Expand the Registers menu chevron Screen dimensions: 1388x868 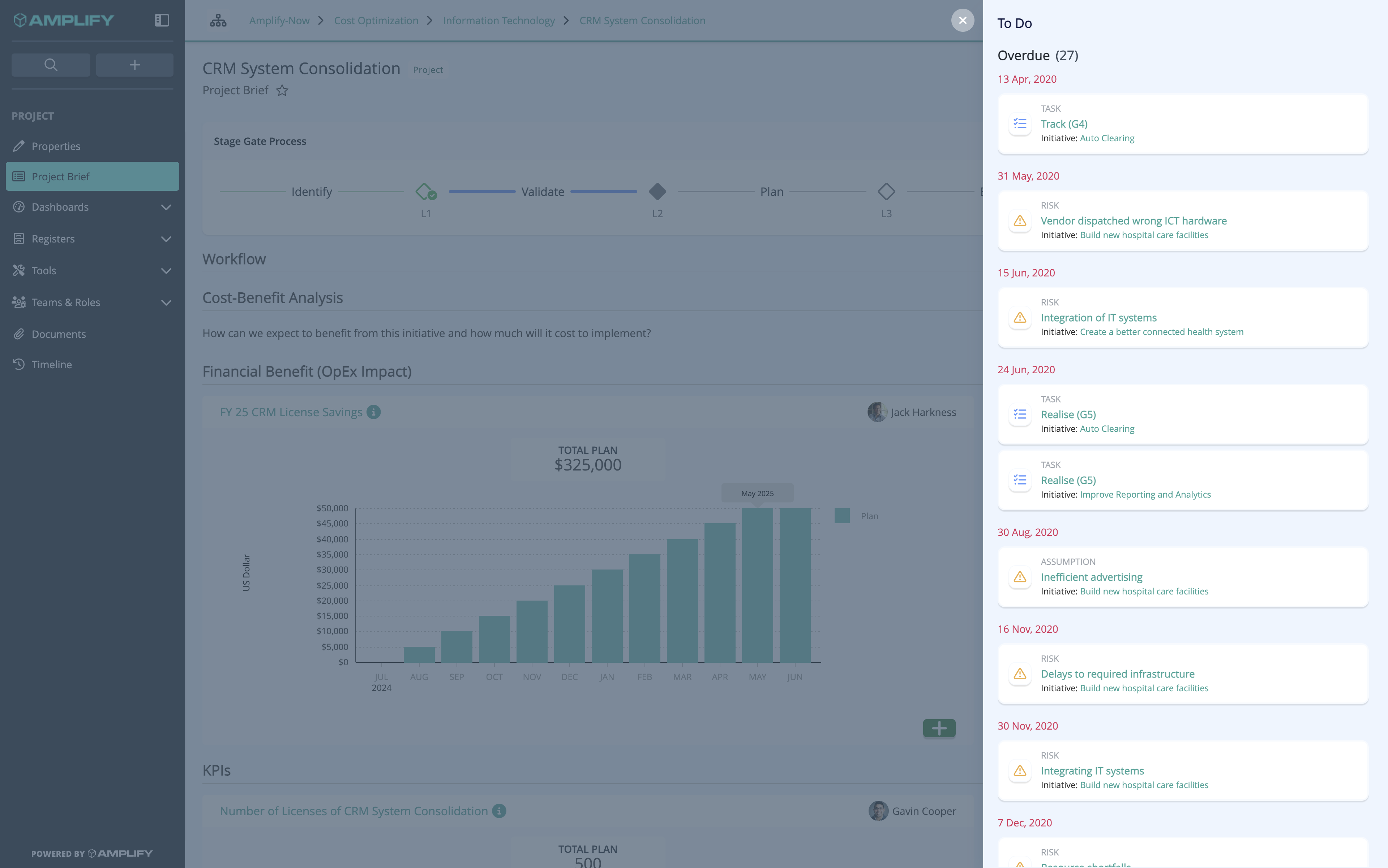(166, 239)
